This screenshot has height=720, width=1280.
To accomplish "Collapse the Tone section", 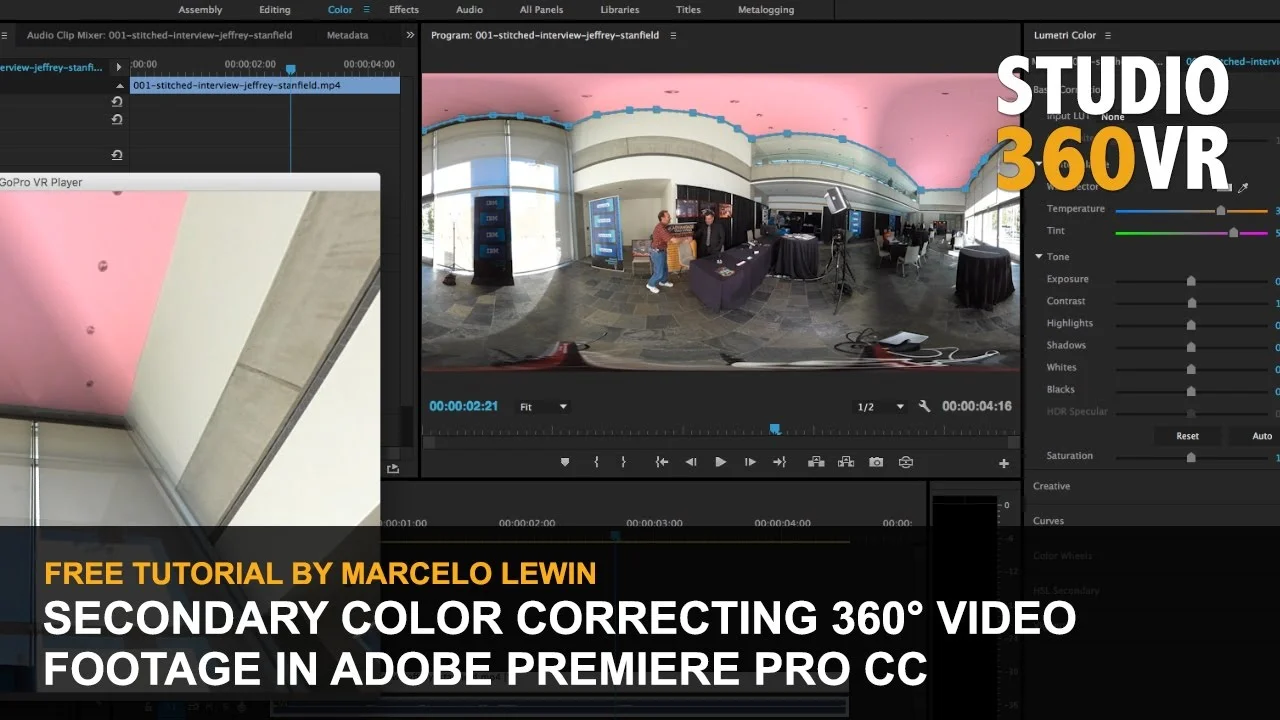I will pyautogui.click(x=1040, y=257).
